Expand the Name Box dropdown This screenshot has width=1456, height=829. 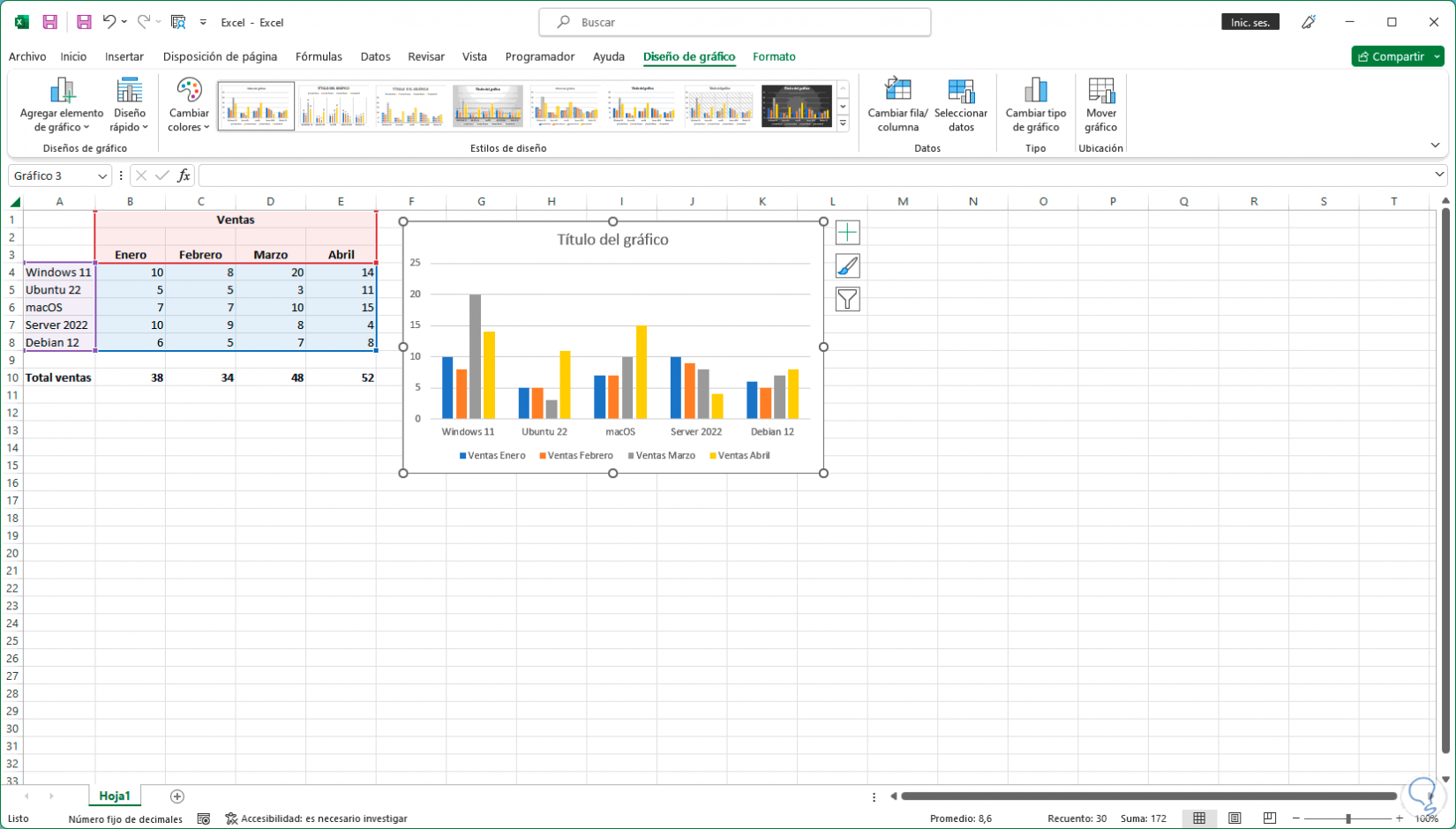101,176
